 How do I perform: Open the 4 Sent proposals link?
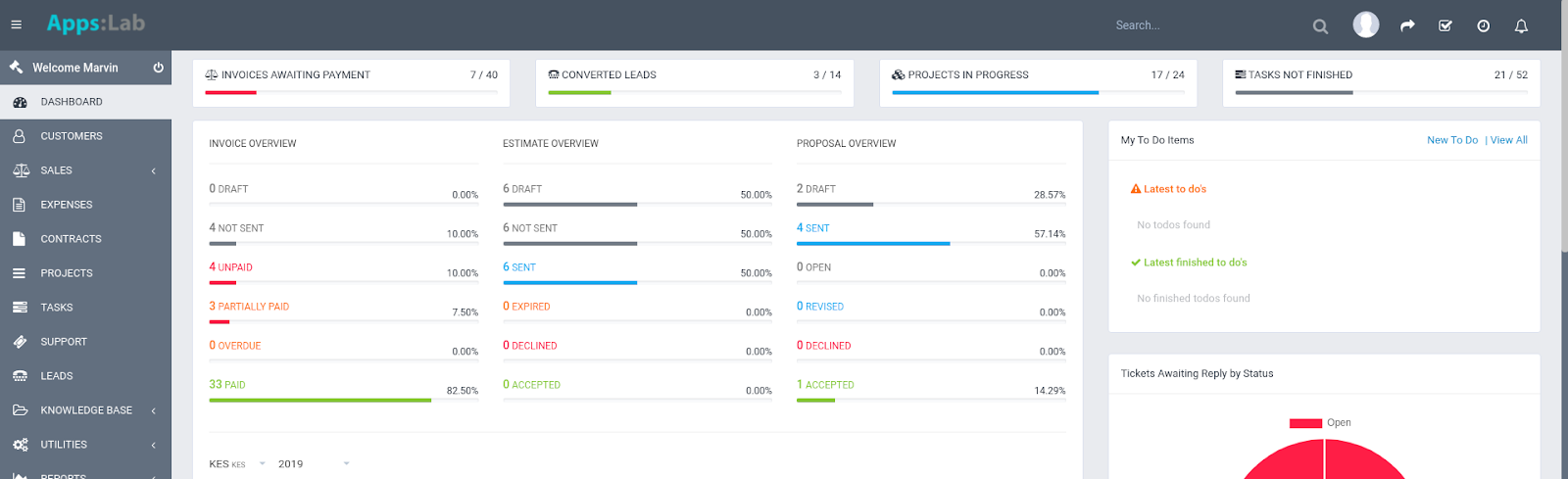pyautogui.click(x=813, y=228)
